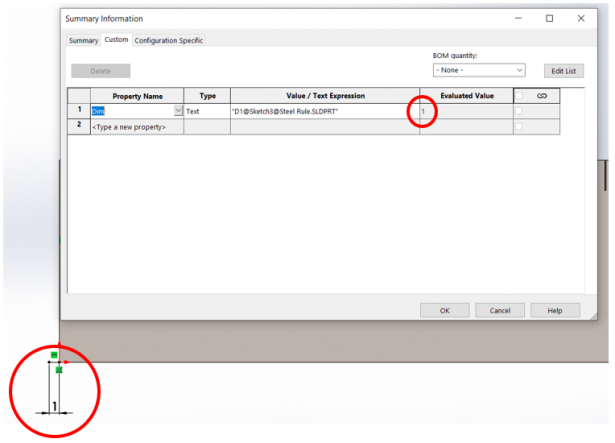Open the Type cell showing Text
615x443 pixels.
207,111
